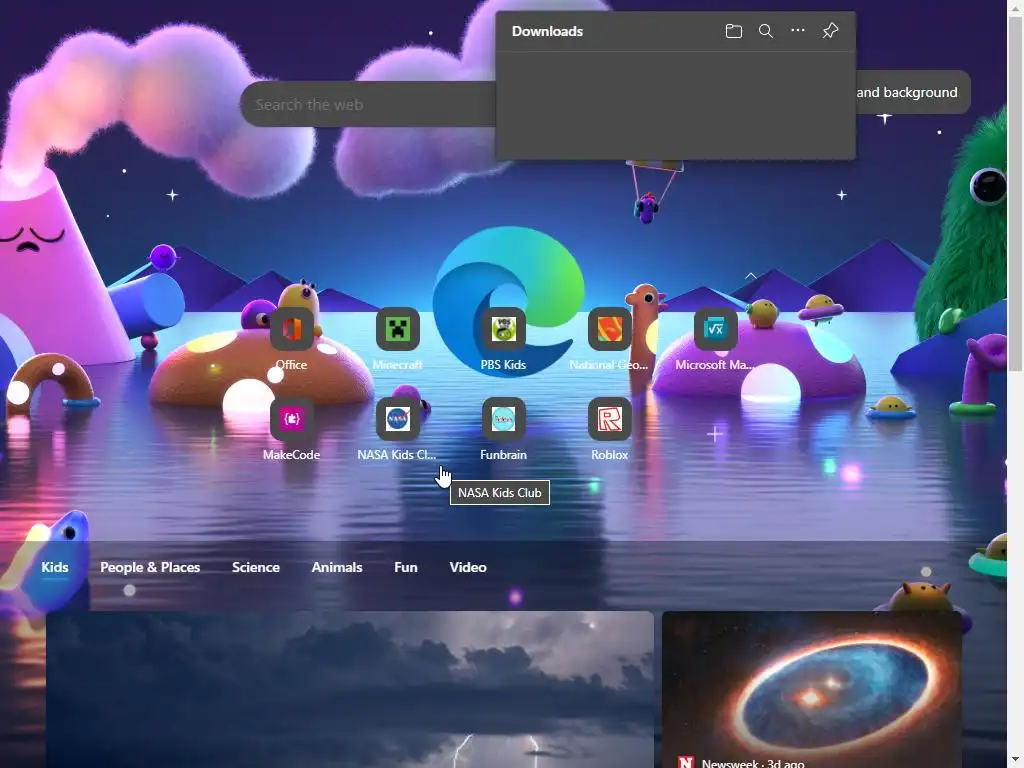Screen dimensions: 1024x768
Task: Switch to the Animals tab
Action: [336, 567]
